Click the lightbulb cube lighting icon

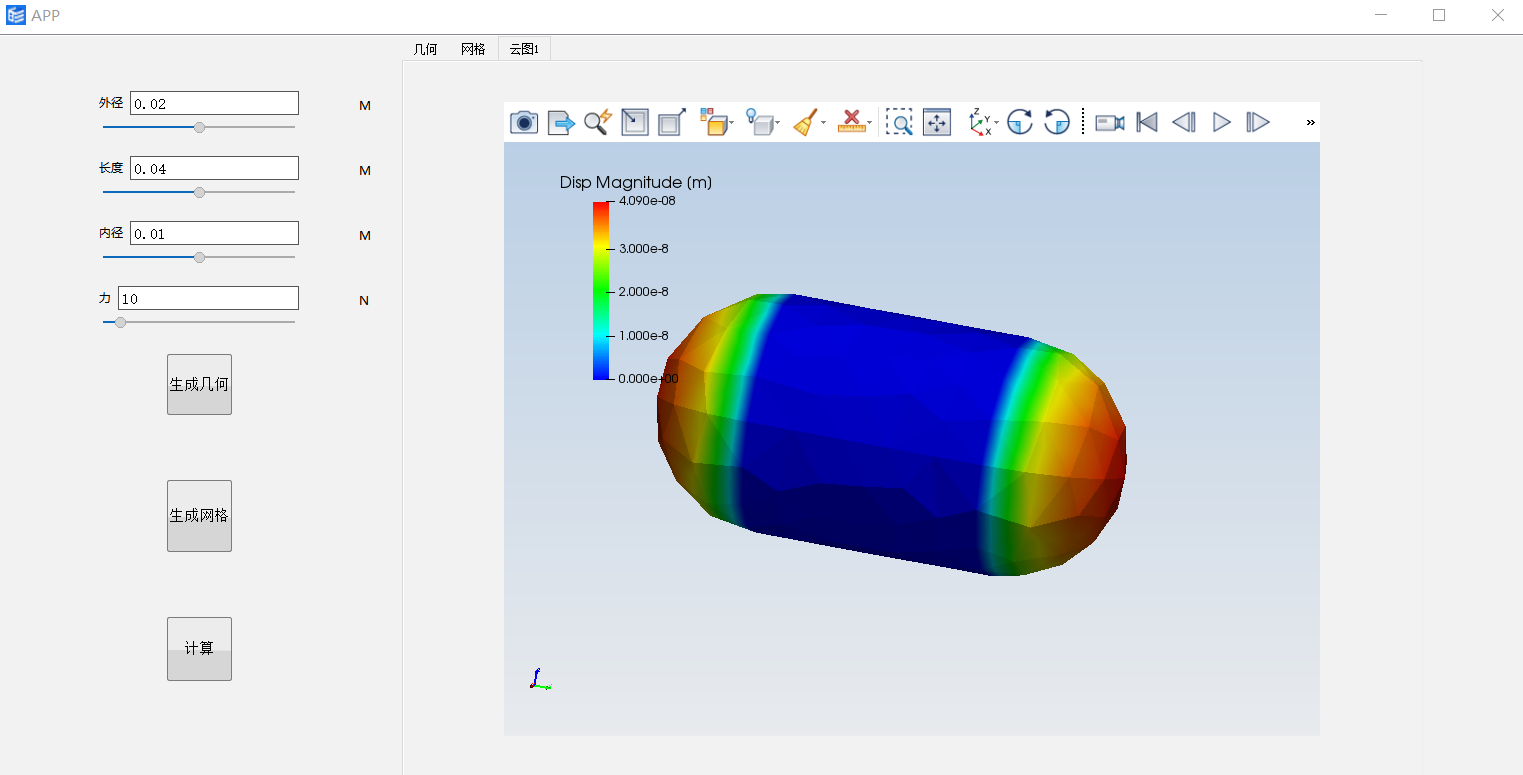(x=760, y=122)
